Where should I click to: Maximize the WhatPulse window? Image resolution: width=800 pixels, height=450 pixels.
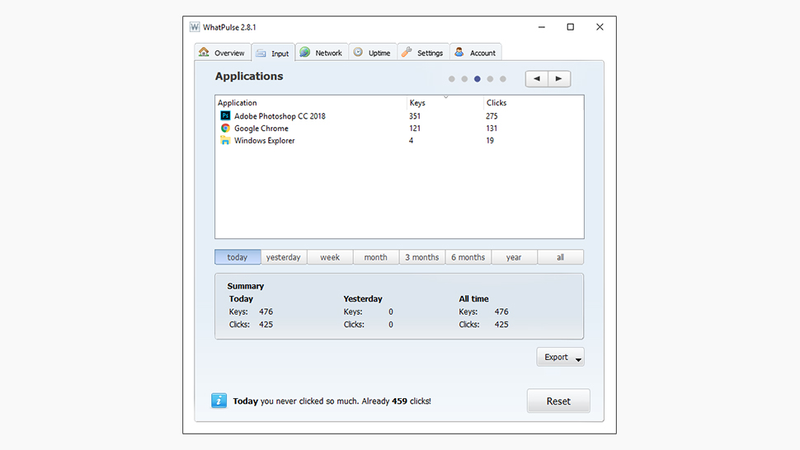coord(570,27)
